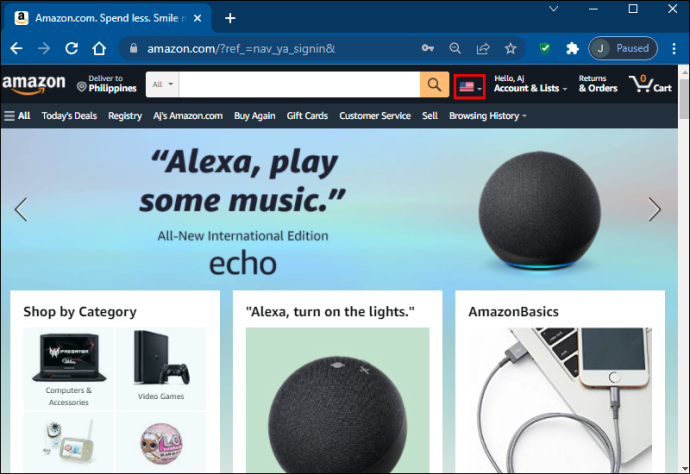The height and width of the screenshot is (474, 690).
Task: Click the Paused profile button
Action: pyautogui.click(x=623, y=48)
